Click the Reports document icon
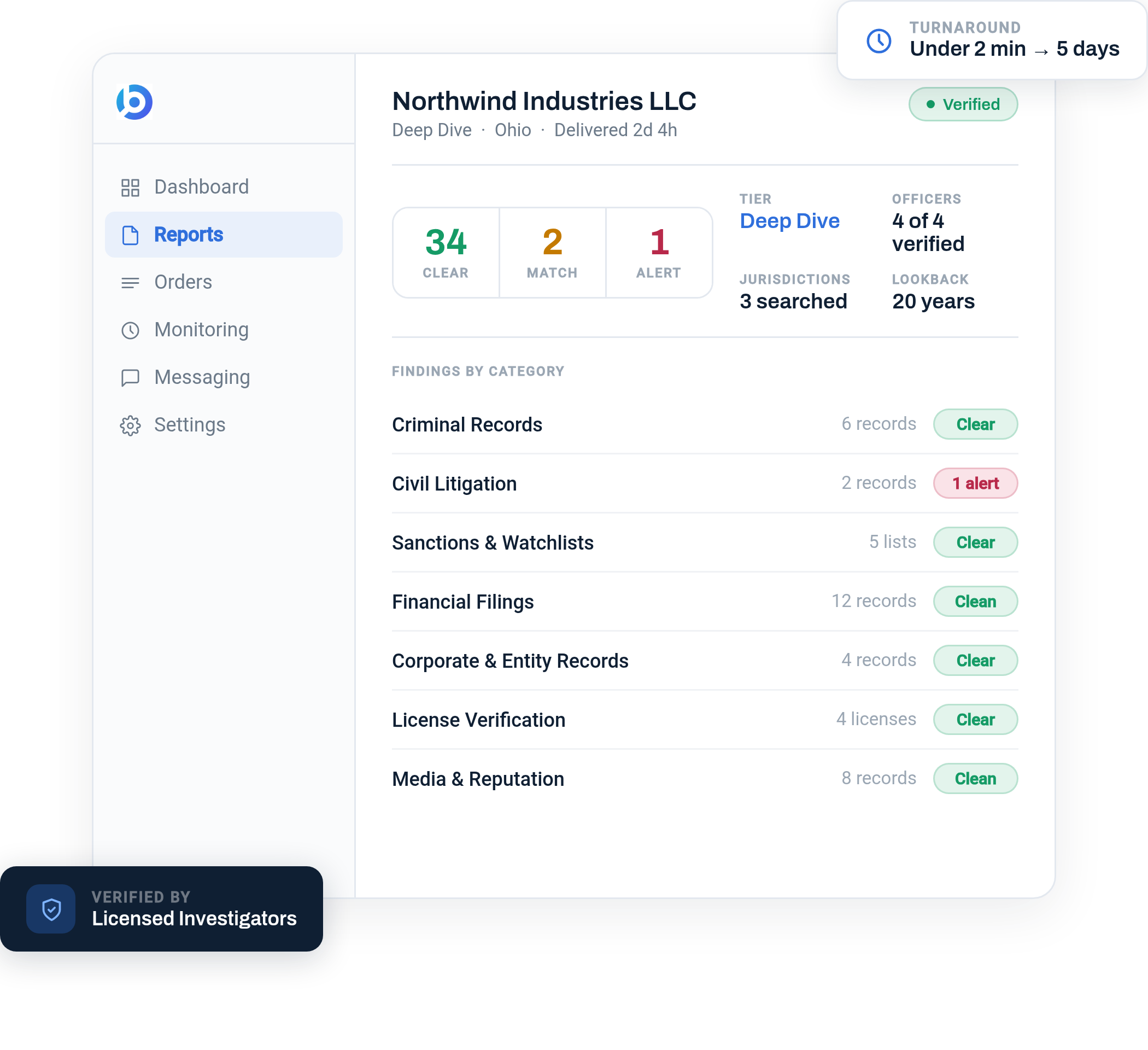The width and height of the screenshot is (1148, 1050). (x=131, y=235)
